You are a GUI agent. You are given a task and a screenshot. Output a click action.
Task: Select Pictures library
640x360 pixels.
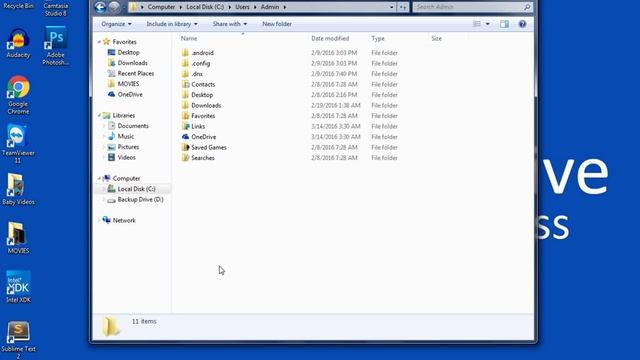tap(128, 147)
